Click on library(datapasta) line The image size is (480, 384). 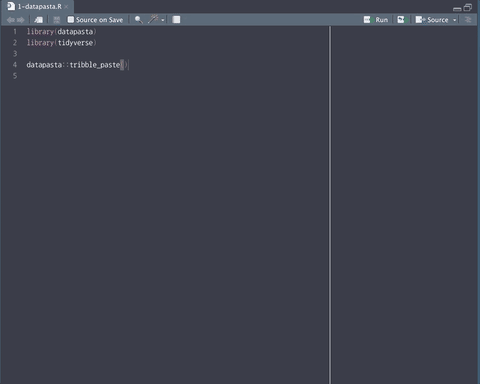[61, 32]
